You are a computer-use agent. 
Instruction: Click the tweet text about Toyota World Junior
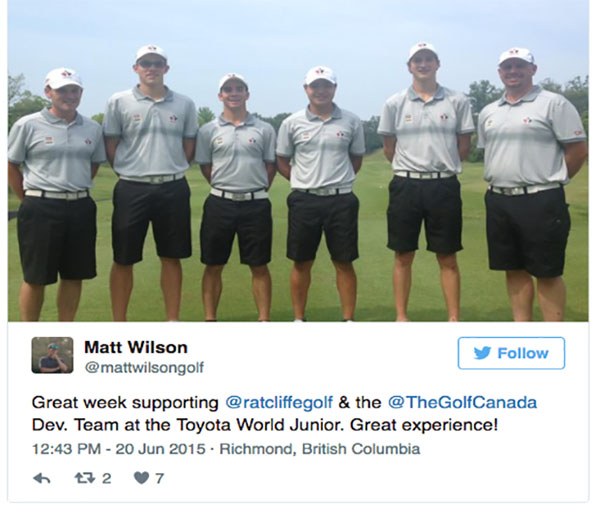tap(284, 414)
